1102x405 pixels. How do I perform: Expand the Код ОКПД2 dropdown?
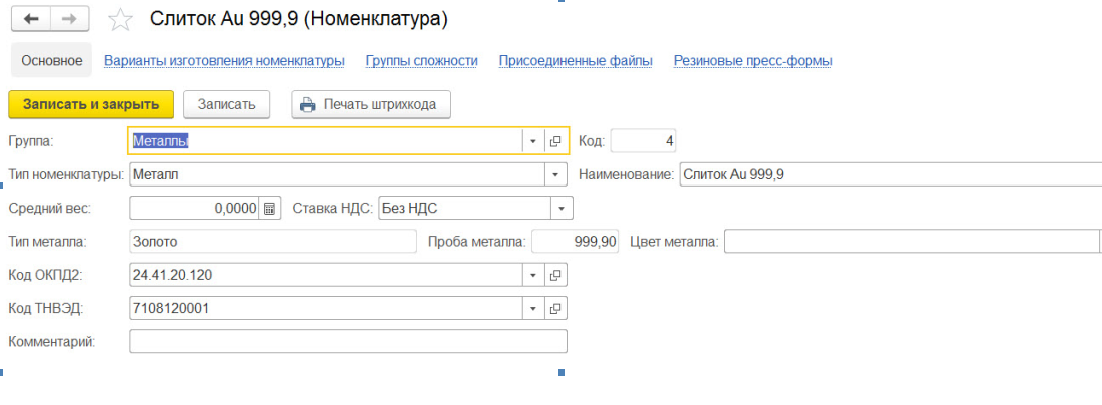click(533, 275)
